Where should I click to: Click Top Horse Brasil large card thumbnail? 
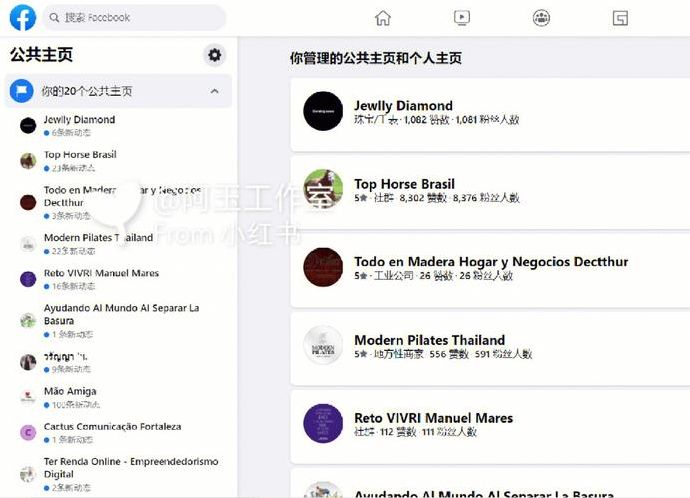pyautogui.click(x=323, y=189)
